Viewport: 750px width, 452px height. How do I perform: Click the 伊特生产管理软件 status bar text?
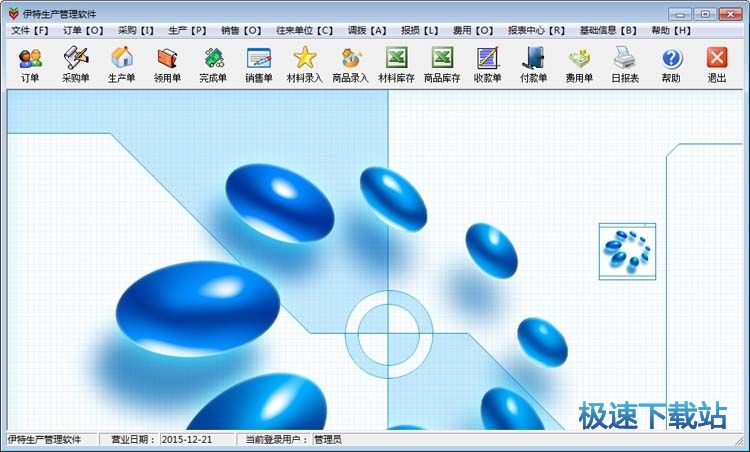pyautogui.click(x=44, y=440)
